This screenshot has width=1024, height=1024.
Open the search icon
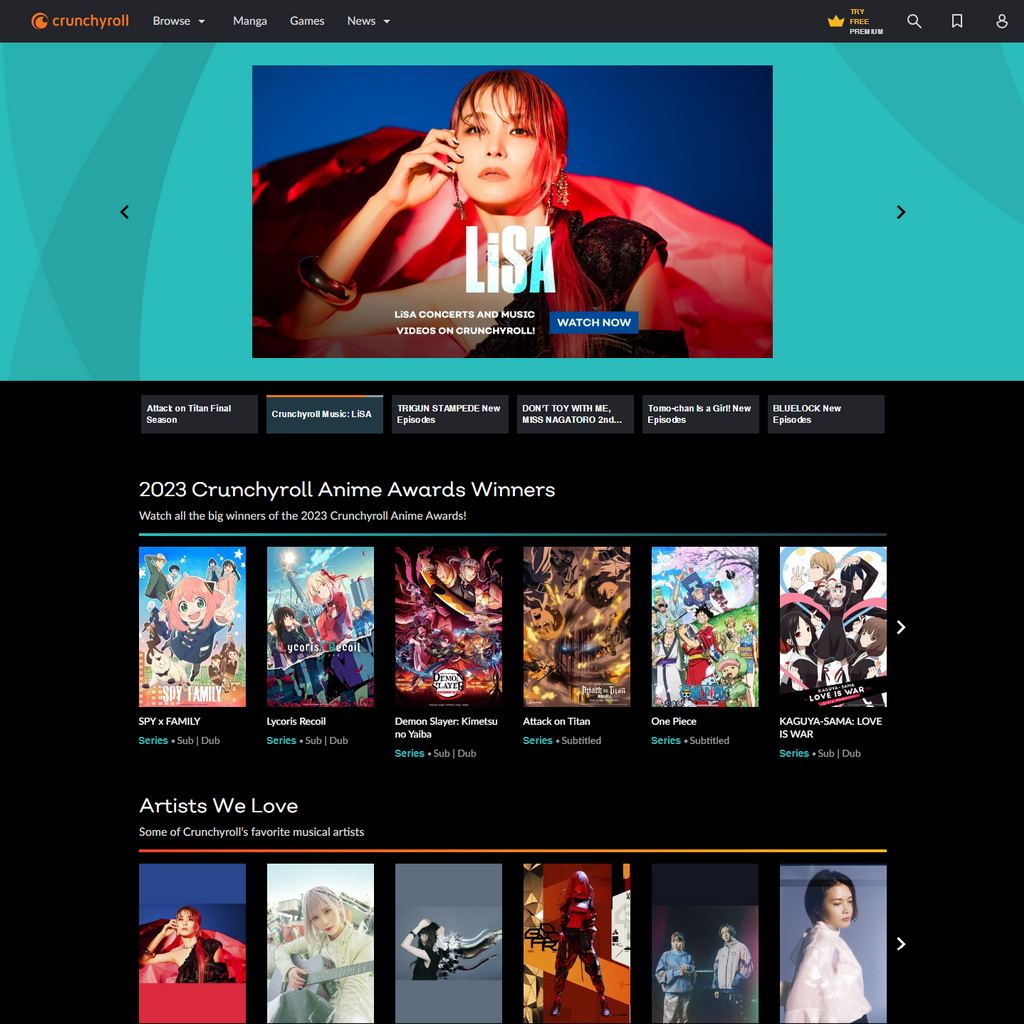point(914,21)
